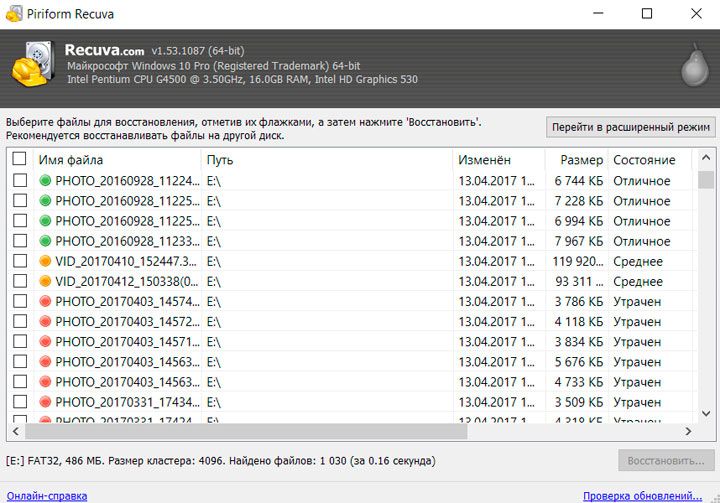720x503 pixels.
Task: Check the box for the 4 118 КБ file
Action: point(20,321)
